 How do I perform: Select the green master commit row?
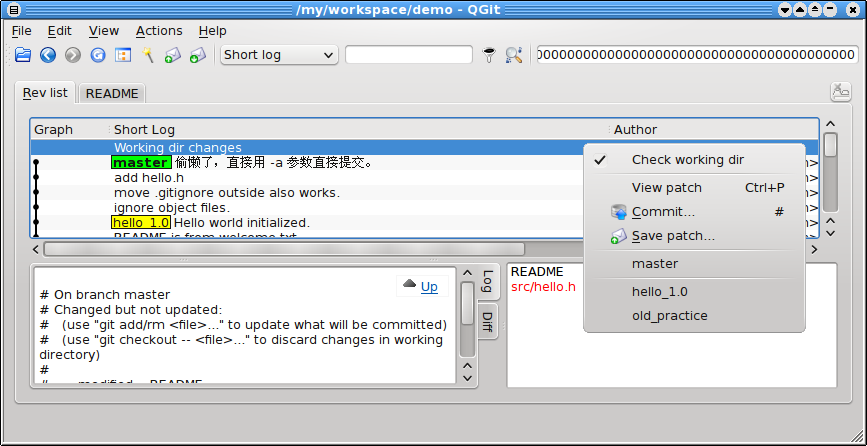[x=307, y=163]
